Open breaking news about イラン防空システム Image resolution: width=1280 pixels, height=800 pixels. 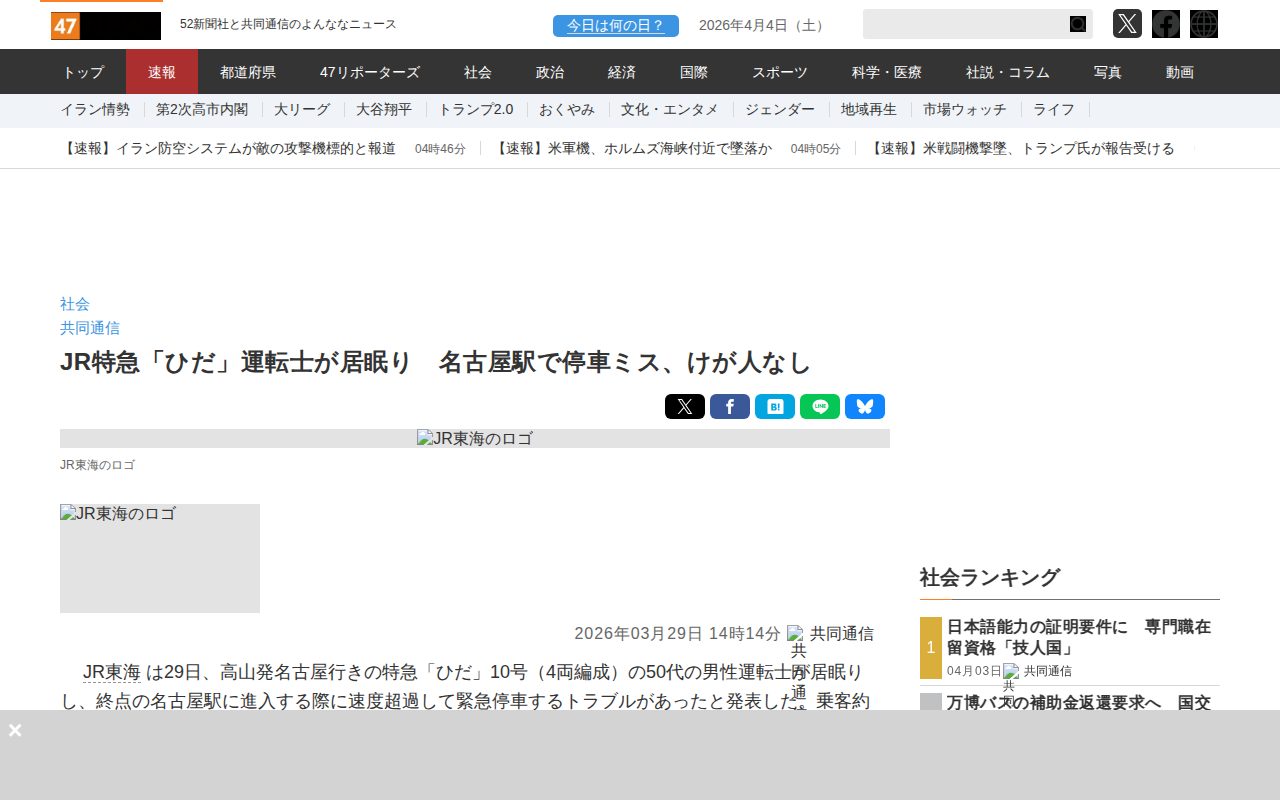point(228,149)
